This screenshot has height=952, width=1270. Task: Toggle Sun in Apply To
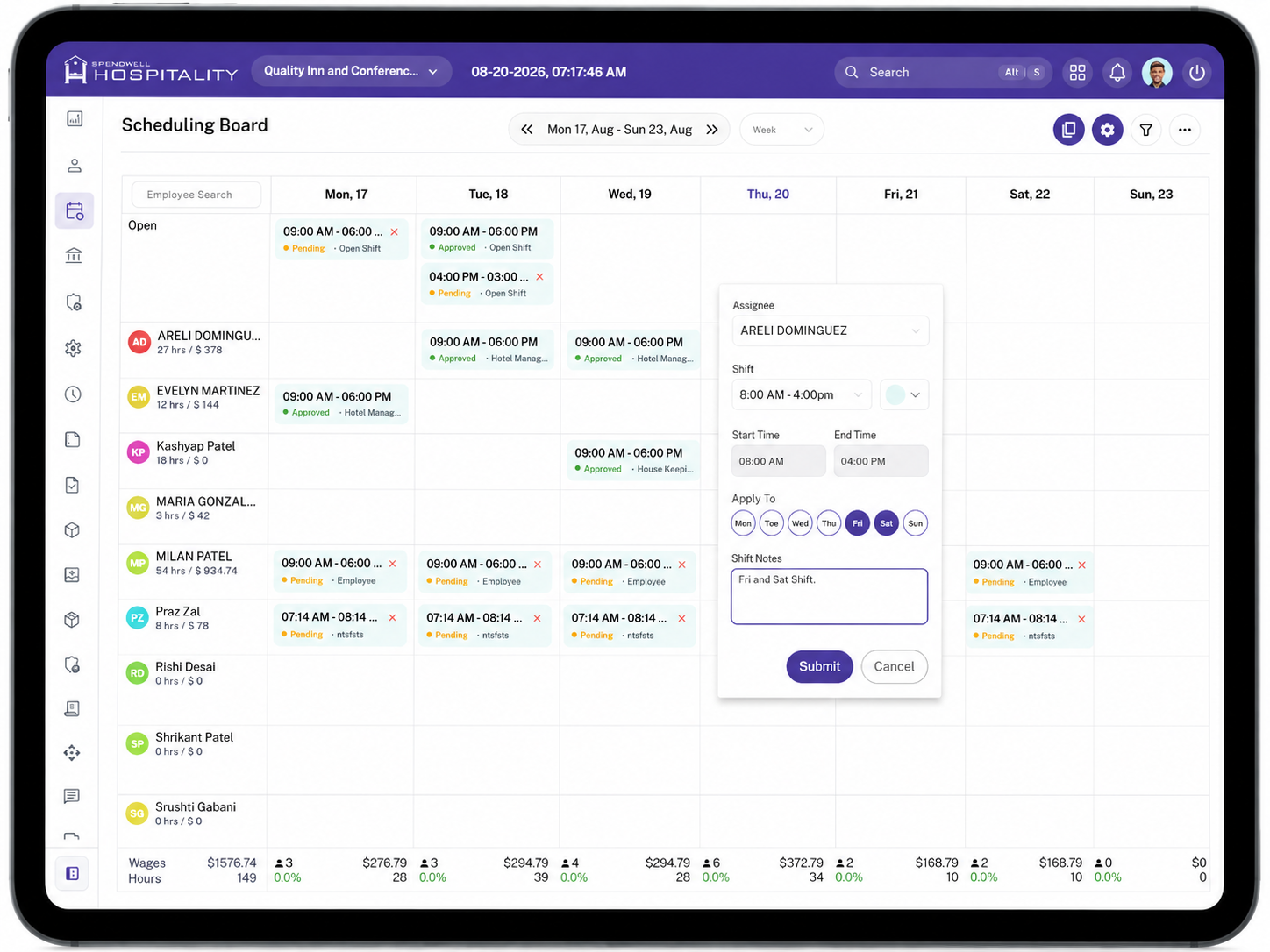(915, 523)
